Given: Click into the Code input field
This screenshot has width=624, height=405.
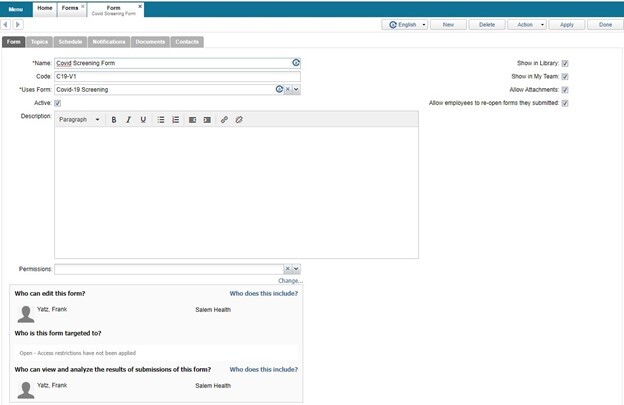Looking at the screenshot, I should [177, 76].
